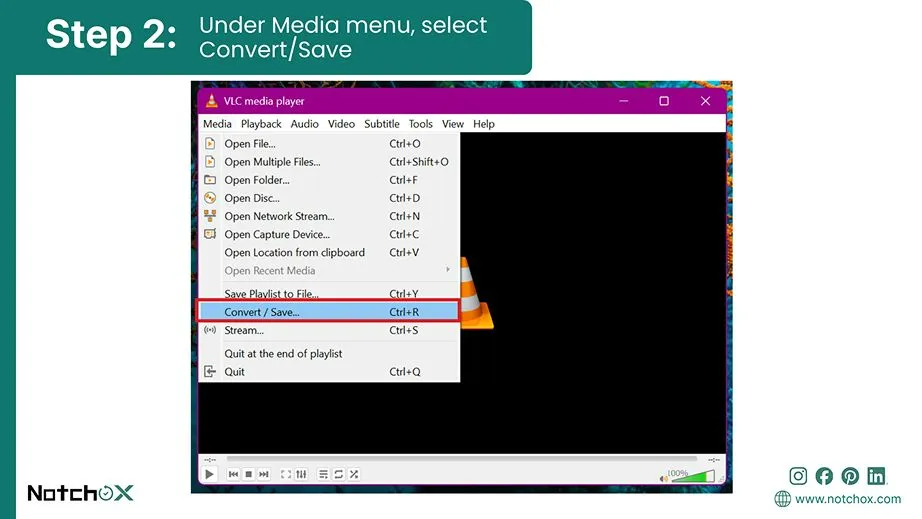Open the Media menu

pos(217,124)
